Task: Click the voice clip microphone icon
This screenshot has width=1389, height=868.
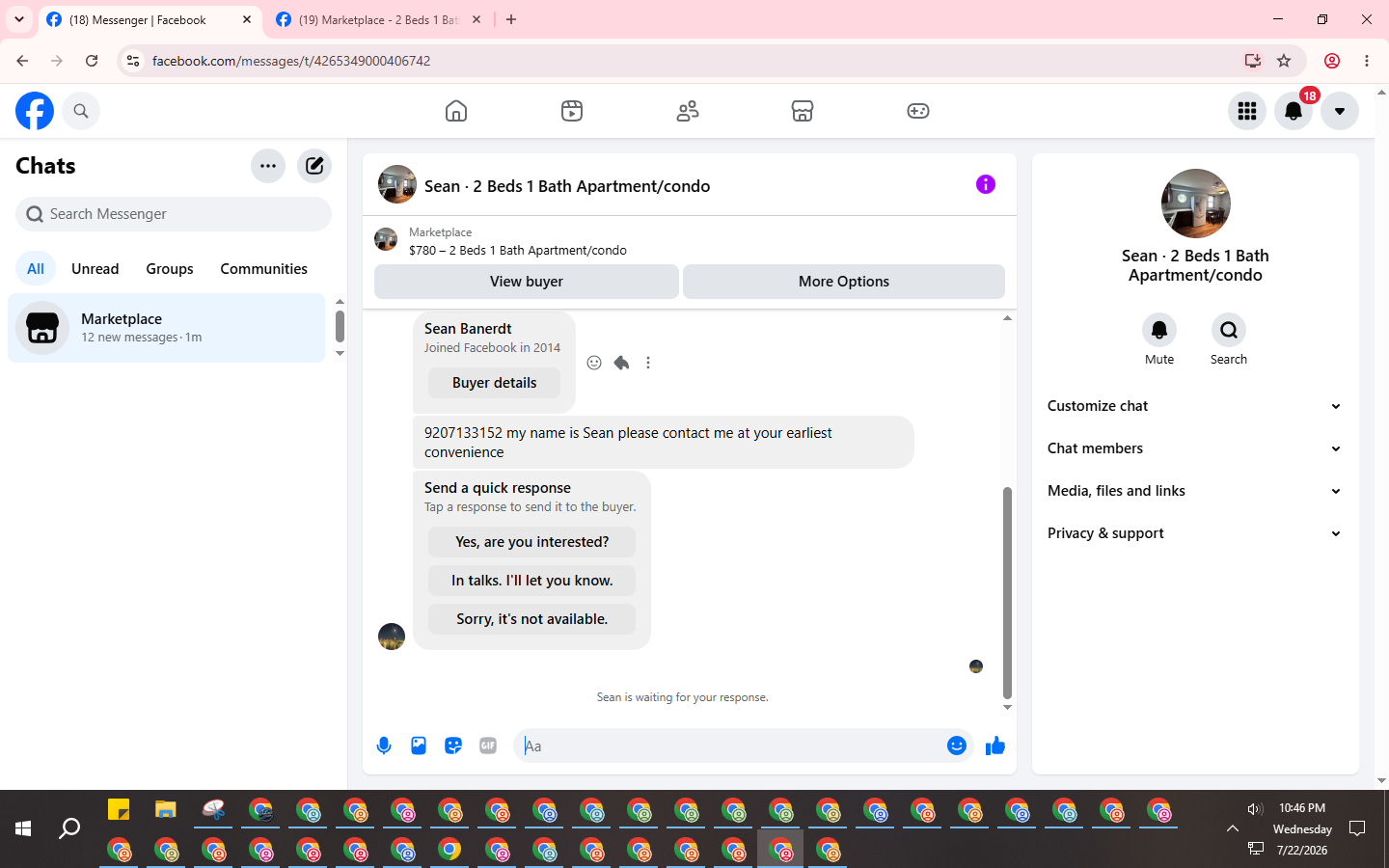Action: [384, 746]
